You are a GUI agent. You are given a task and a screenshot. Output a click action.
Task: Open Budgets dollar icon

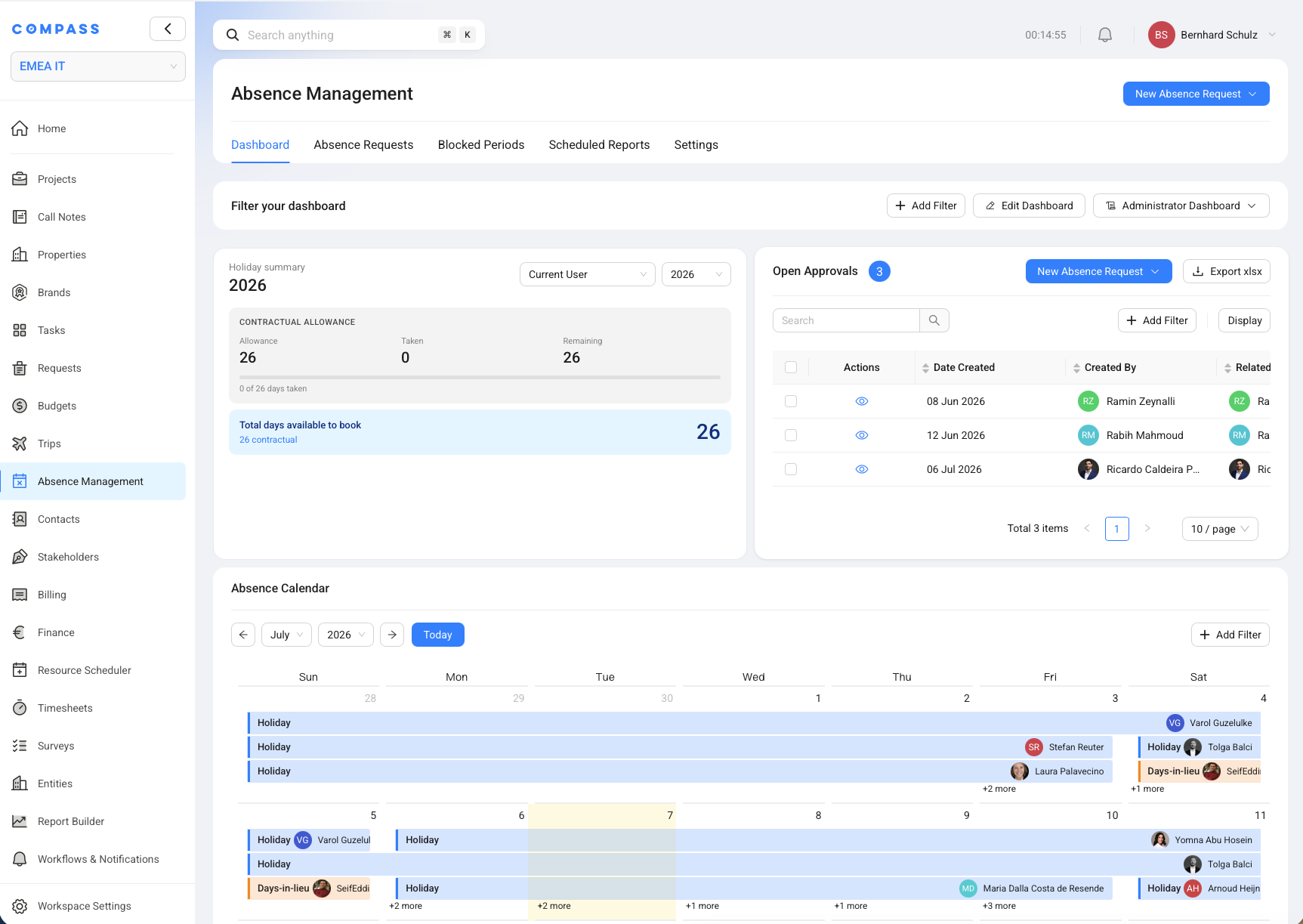20,406
